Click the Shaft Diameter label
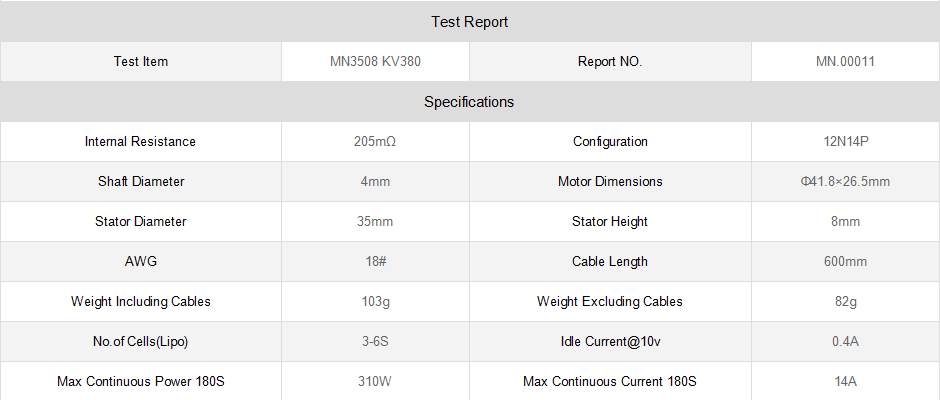This screenshot has height=400, width=940. point(141,181)
